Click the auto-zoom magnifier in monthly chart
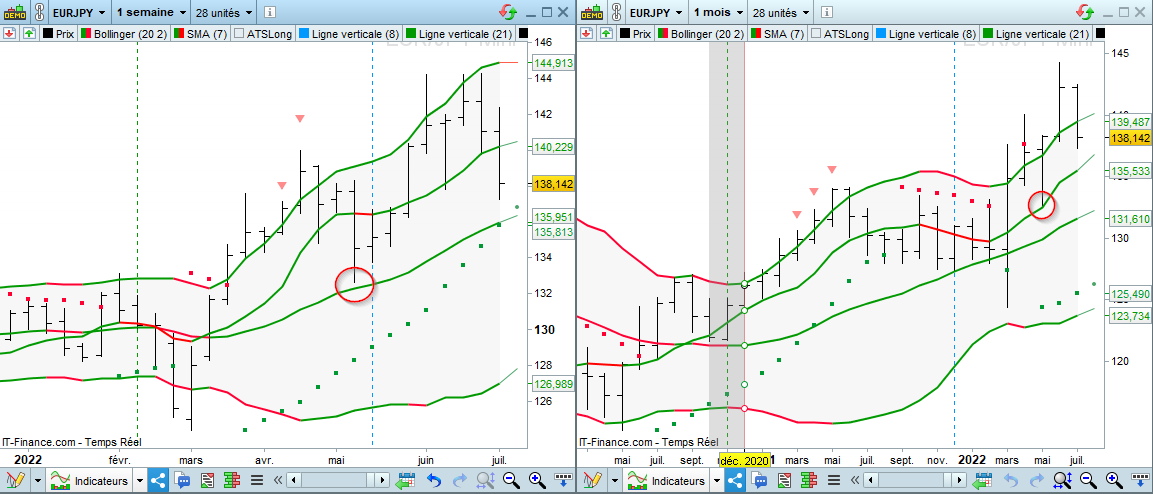 coord(1063,481)
